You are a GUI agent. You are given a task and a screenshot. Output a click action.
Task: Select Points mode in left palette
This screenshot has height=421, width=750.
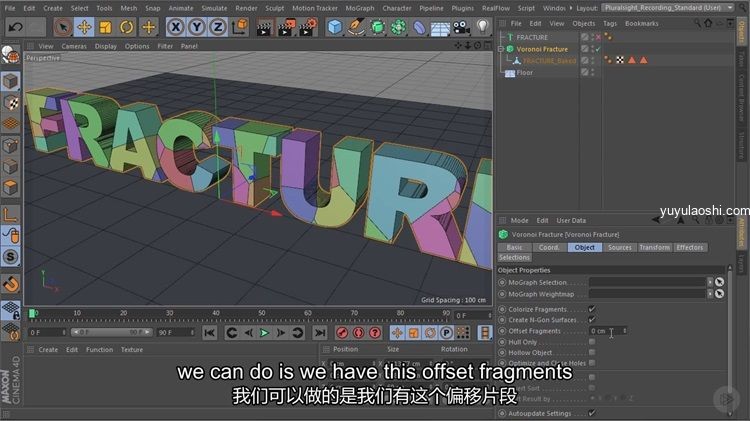click(x=11, y=145)
